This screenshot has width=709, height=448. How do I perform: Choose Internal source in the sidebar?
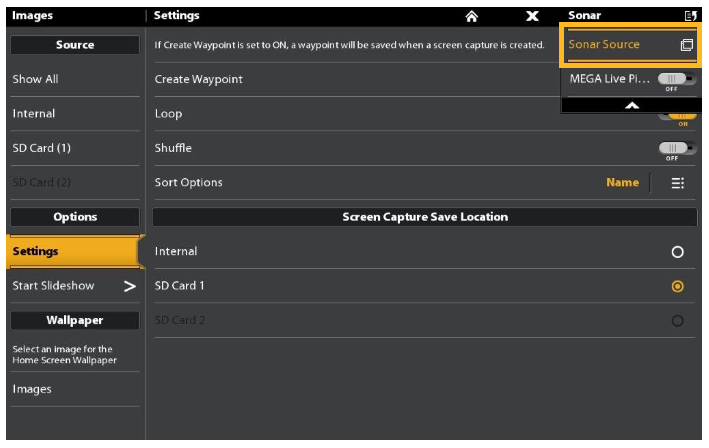pos(72,113)
